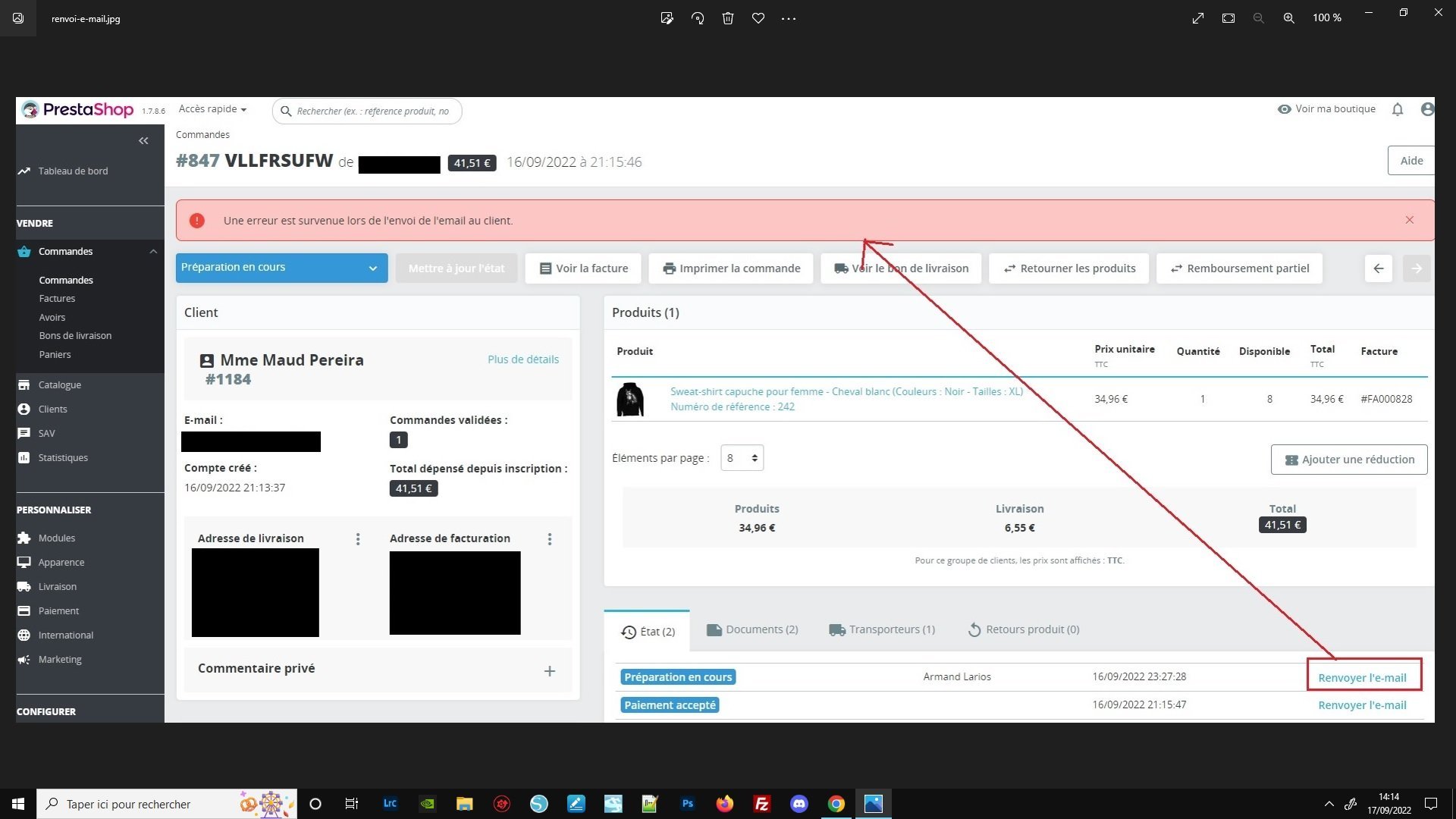Screen dimensions: 1456x819
Task: Click the user account avatar icon
Action: tap(1426, 110)
